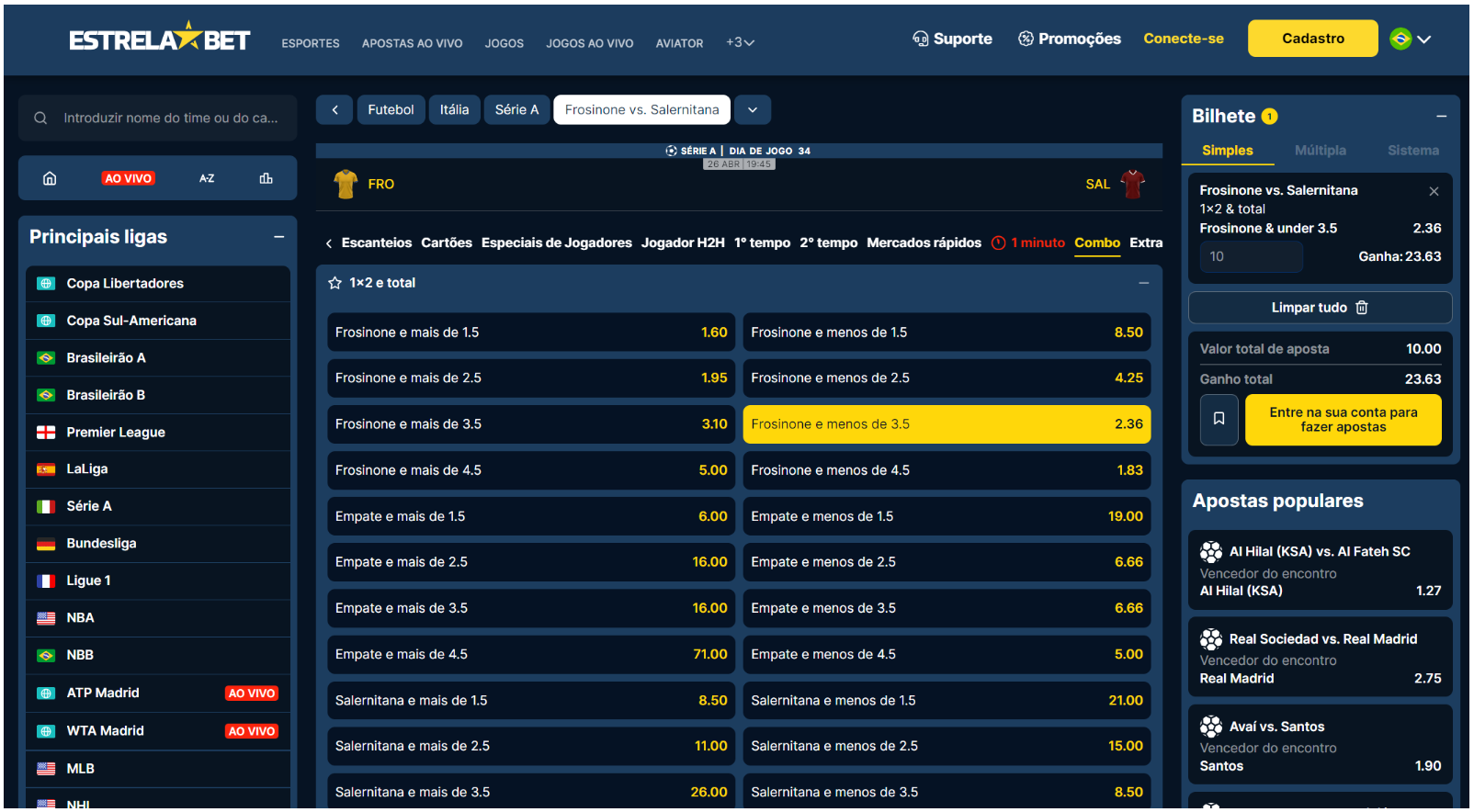This screenshot has height=812, width=1474.
Task: Click Limpar tudo button
Action: [1321, 308]
